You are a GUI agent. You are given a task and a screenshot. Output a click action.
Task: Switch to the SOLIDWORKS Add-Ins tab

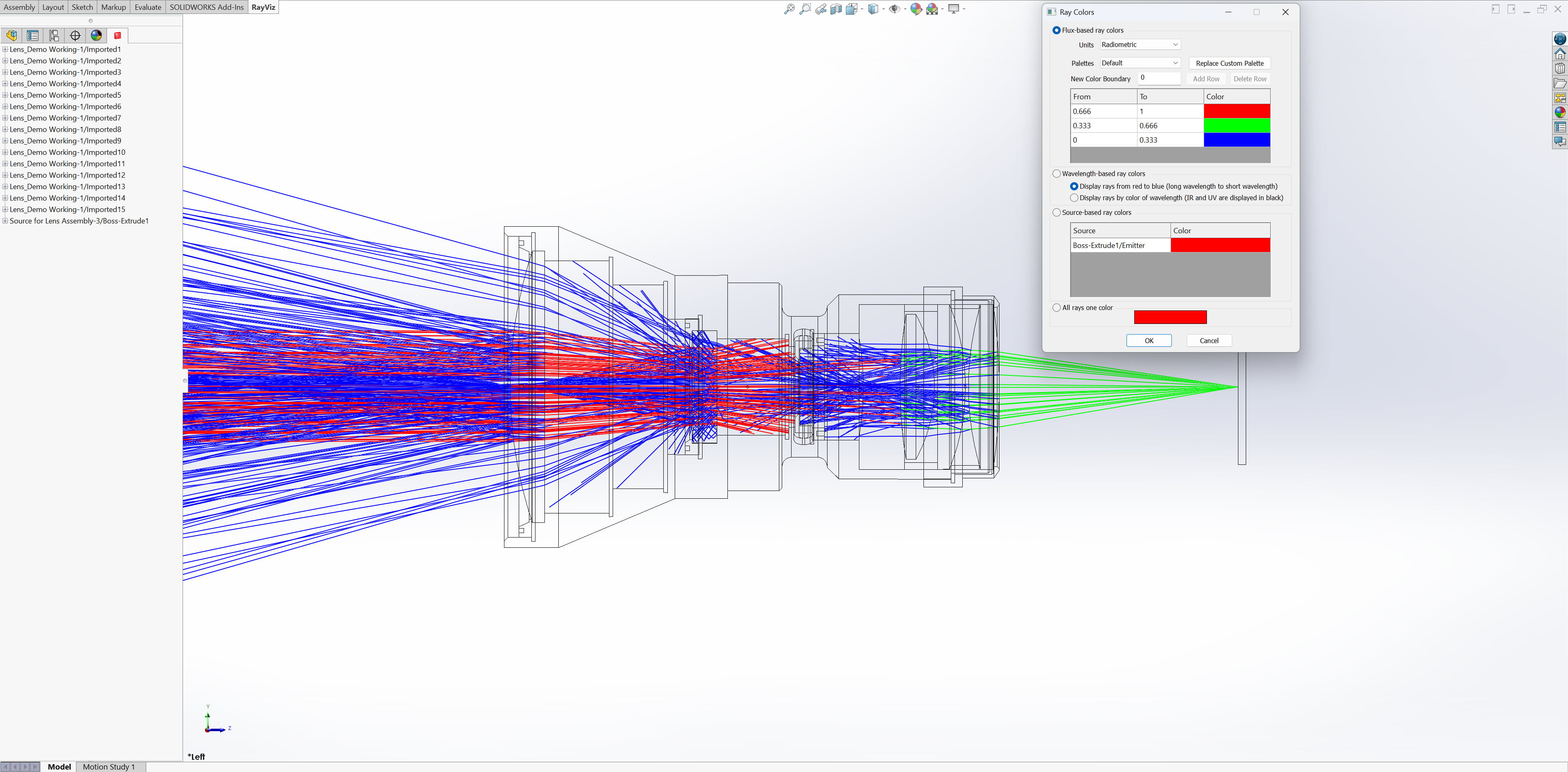[206, 7]
